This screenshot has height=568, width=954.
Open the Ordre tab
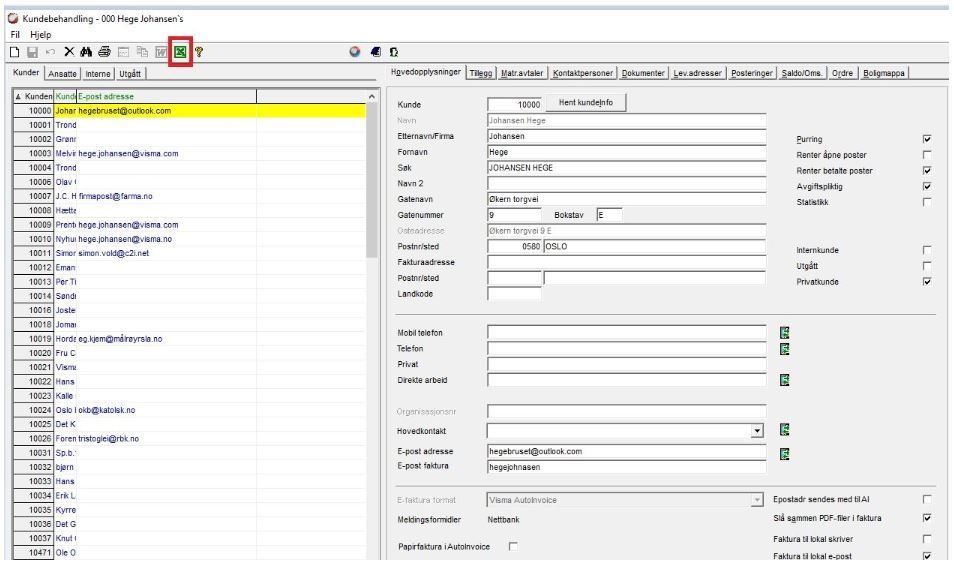[843, 73]
